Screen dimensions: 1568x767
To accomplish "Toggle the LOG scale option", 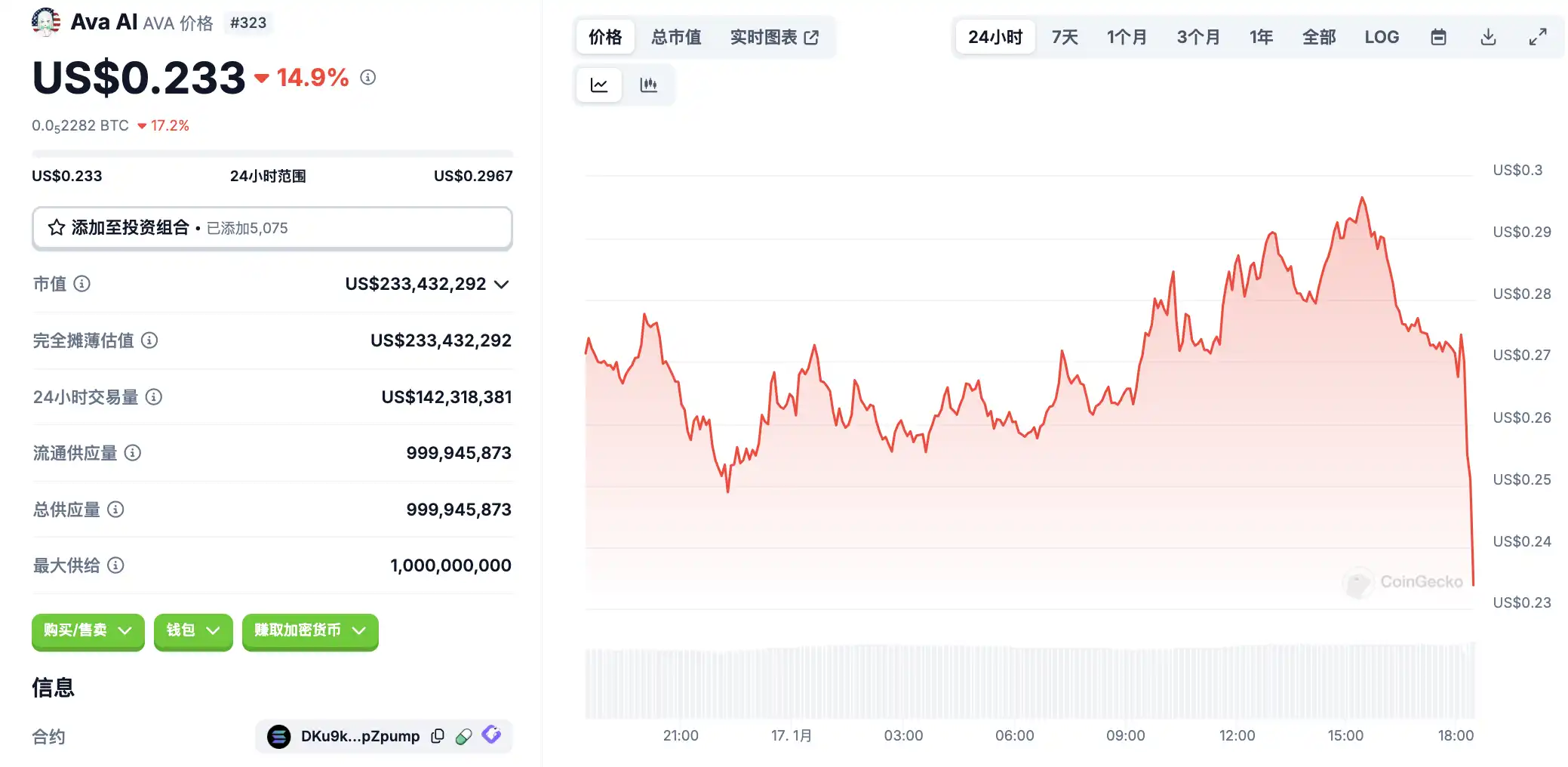I will (1382, 37).
